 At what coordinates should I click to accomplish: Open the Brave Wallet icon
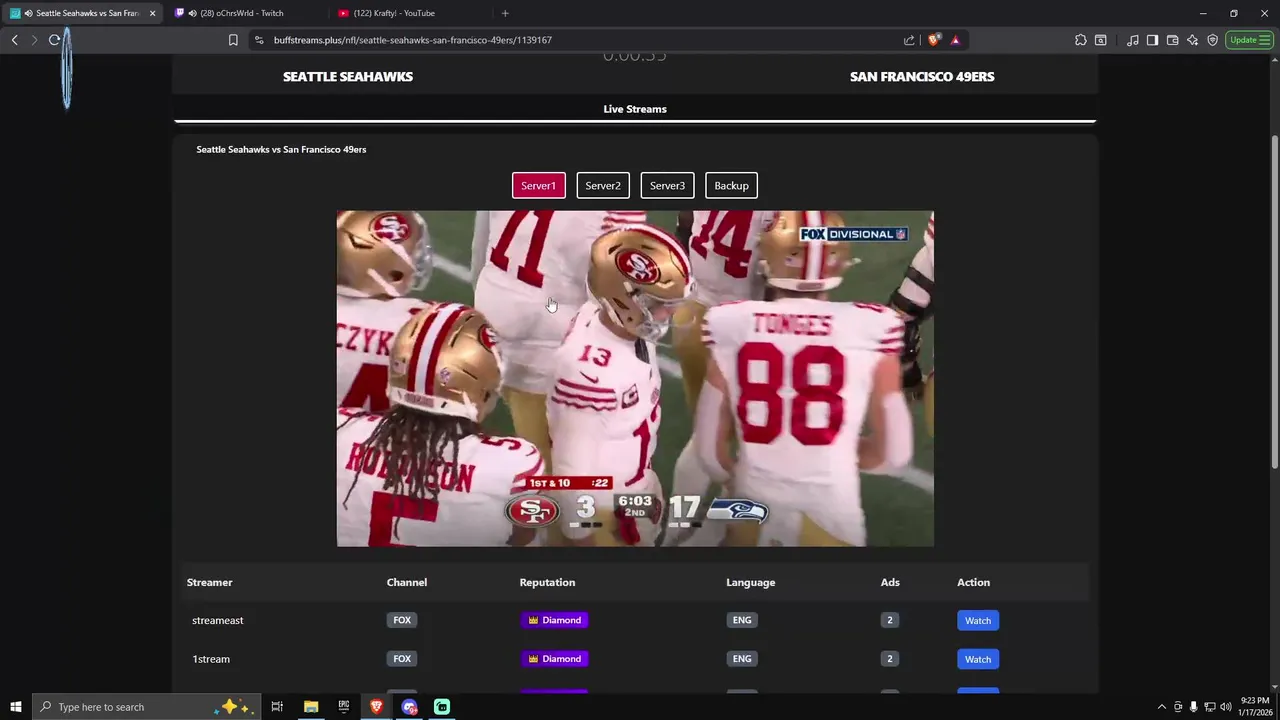click(1172, 40)
